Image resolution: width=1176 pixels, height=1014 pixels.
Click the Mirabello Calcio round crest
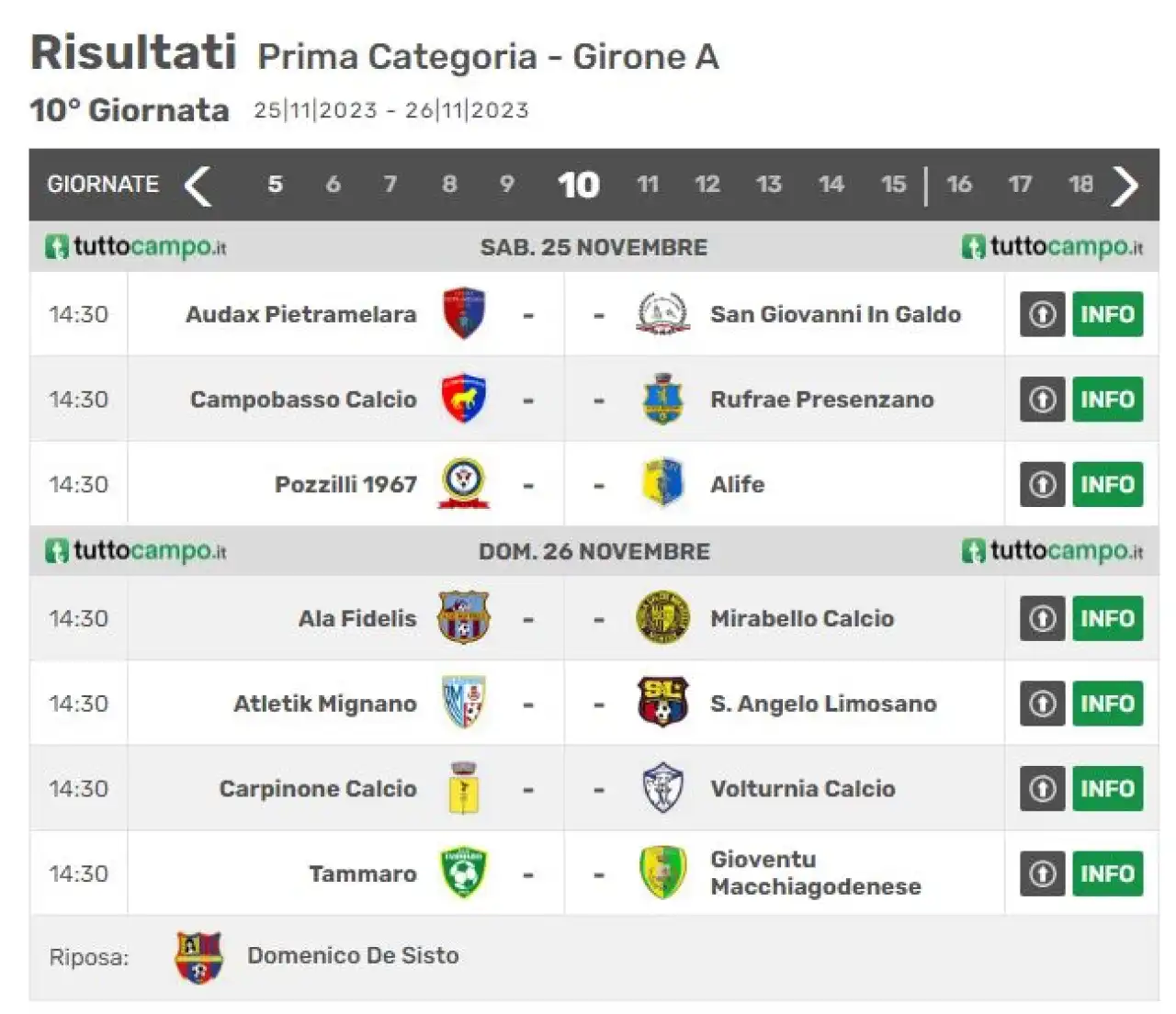click(x=662, y=618)
